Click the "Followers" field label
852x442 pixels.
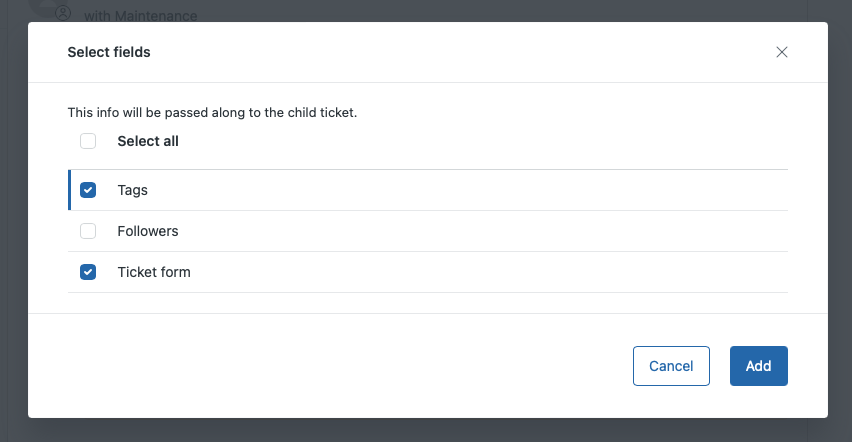pos(148,231)
